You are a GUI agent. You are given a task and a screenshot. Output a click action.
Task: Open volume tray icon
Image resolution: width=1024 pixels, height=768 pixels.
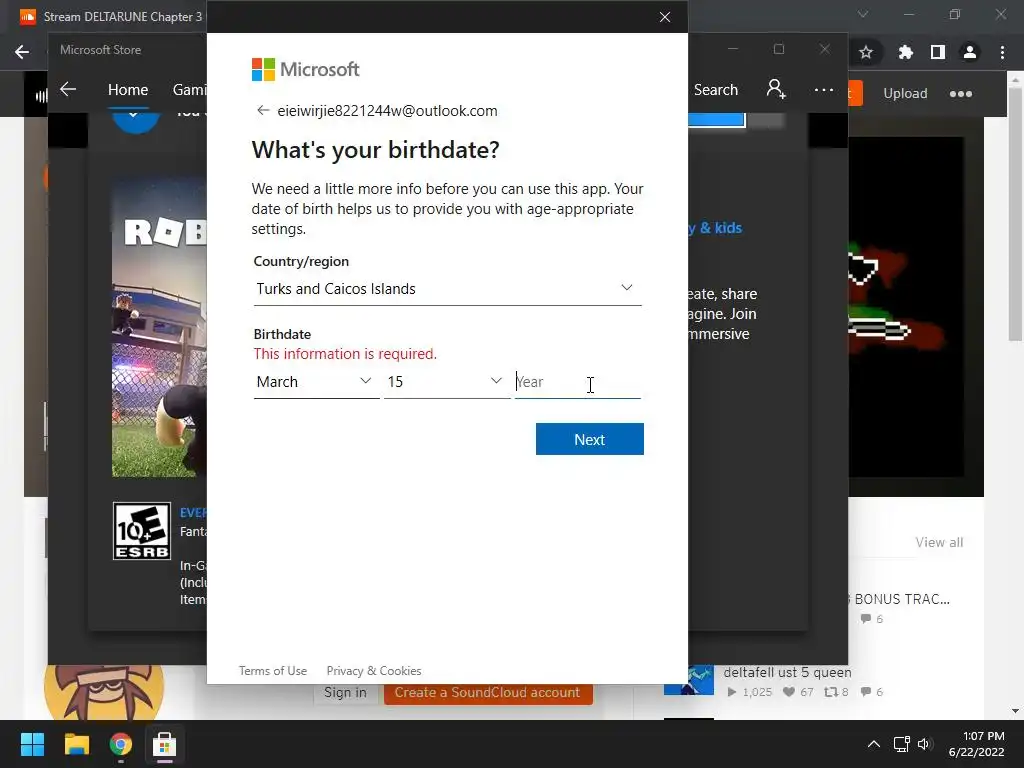[924, 744]
